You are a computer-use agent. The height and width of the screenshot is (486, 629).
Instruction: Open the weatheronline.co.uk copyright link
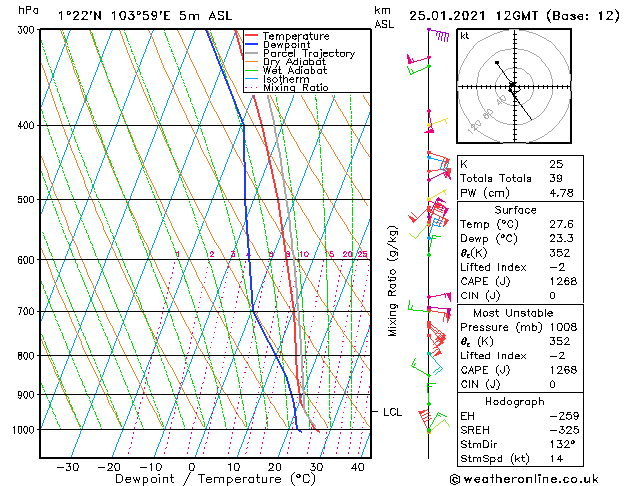tap(539, 477)
